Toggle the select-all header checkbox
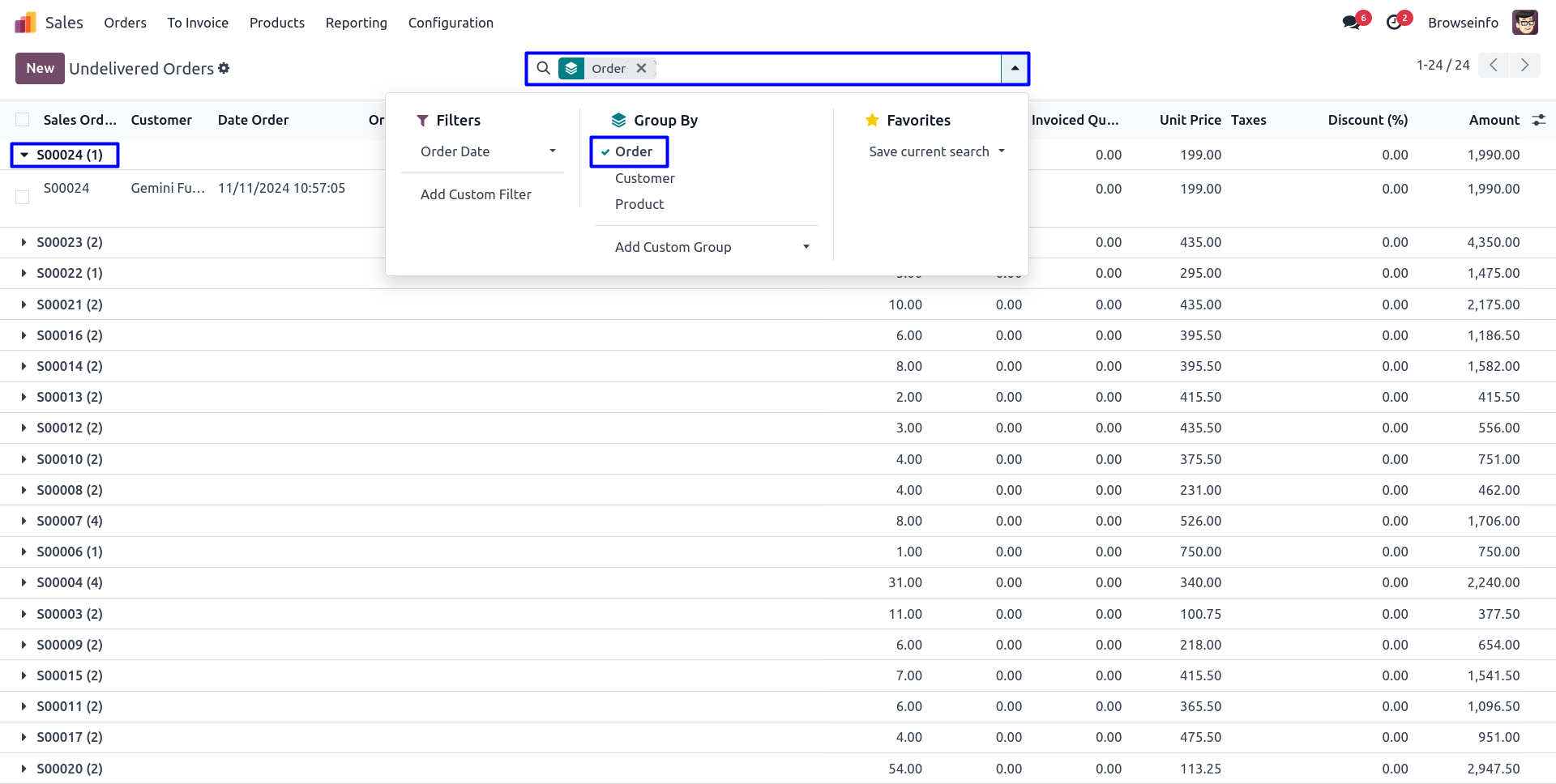The width and height of the screenshot is (1556, 784). 23,120
